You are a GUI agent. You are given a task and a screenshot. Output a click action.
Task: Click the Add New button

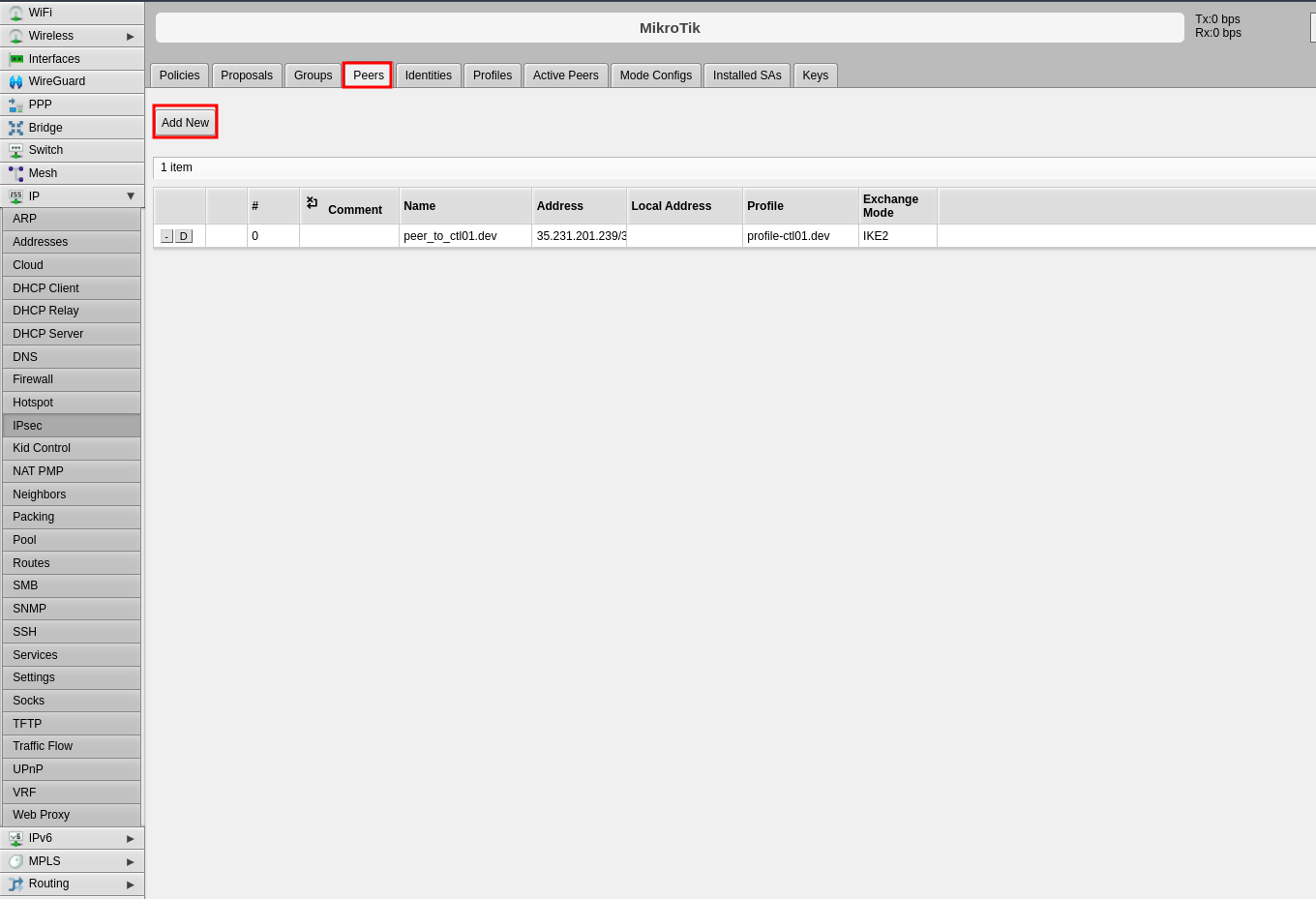click(x=185, y=123)
